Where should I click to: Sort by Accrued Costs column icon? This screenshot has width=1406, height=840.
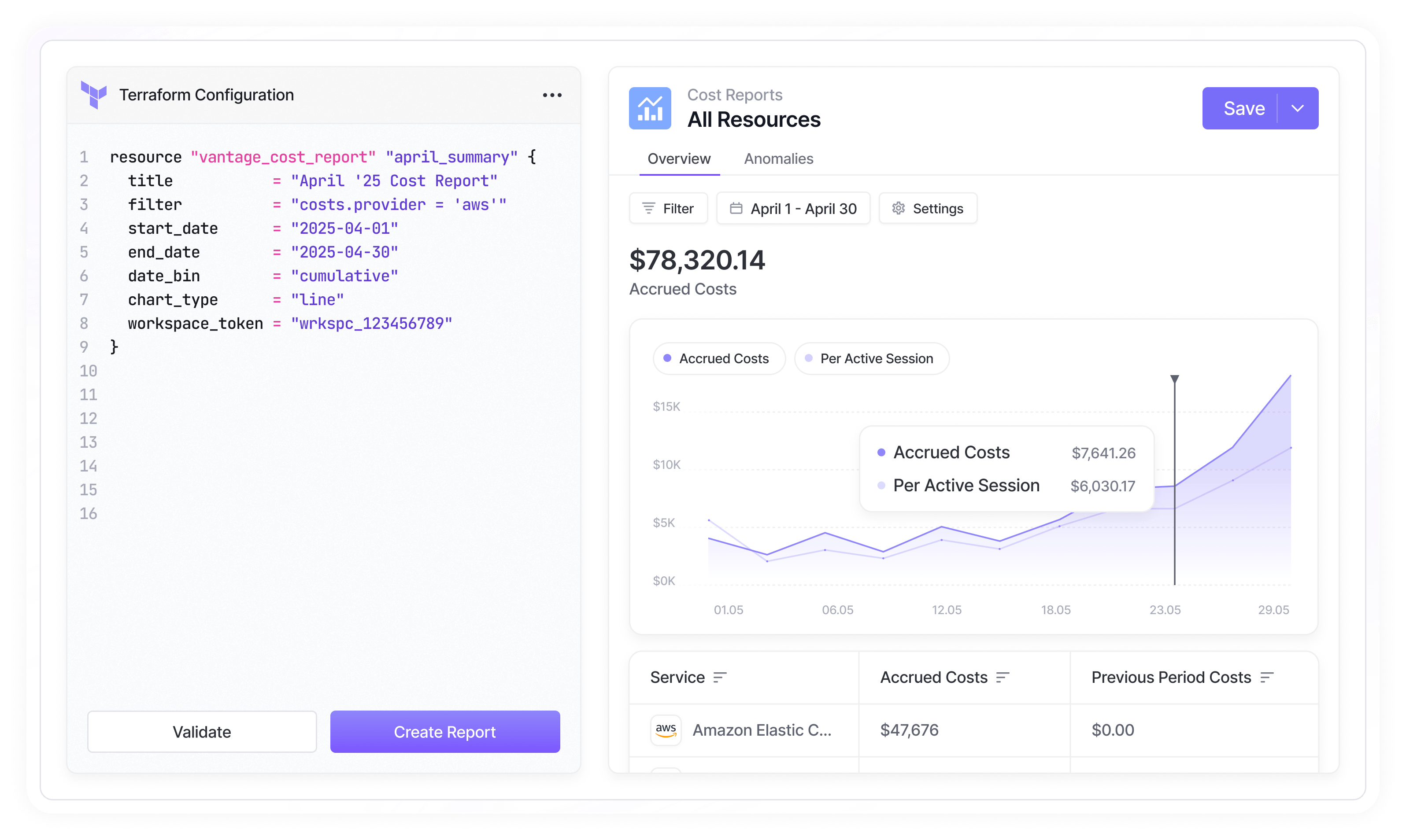pos(1002,677)
